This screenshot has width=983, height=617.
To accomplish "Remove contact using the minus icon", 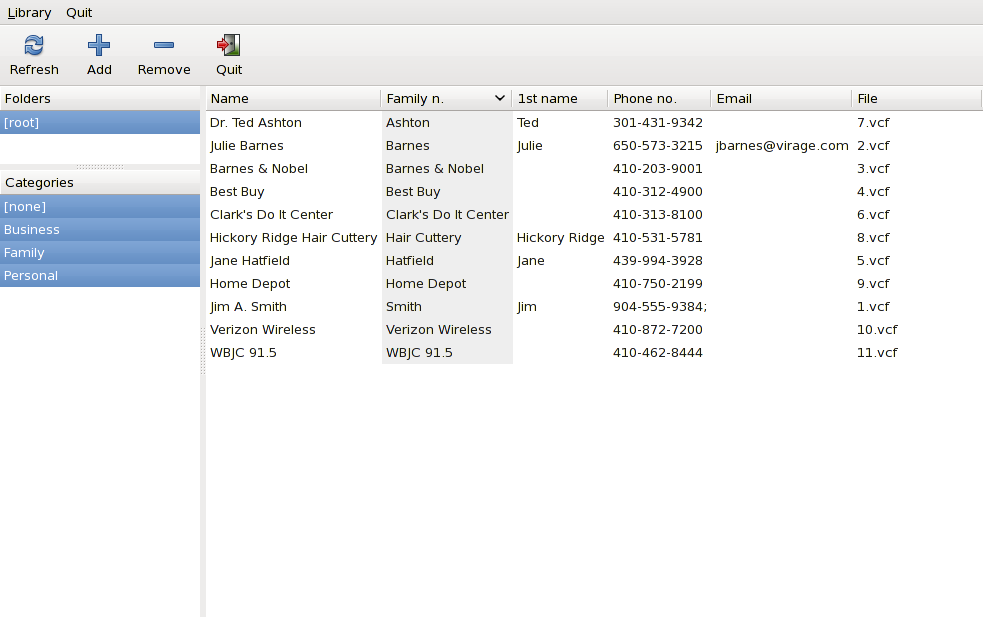I will 164,45.
